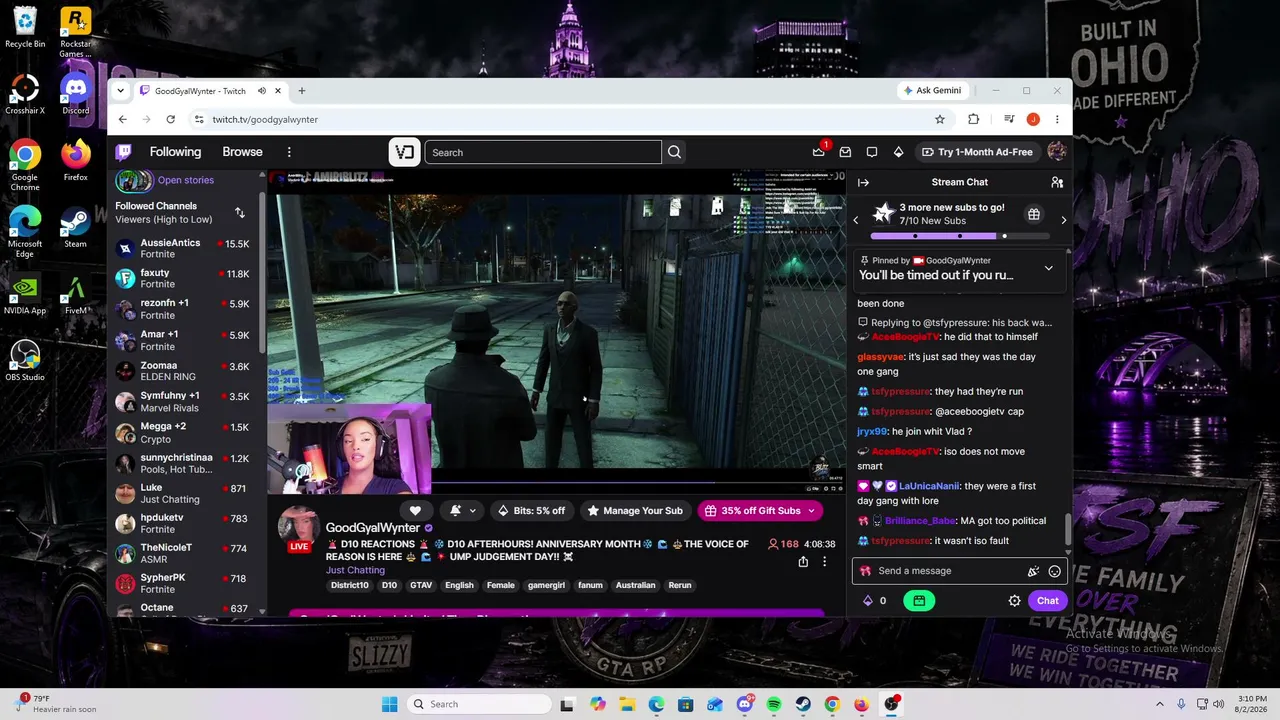Click the Manage Your Sub button
The height and width of the screenshot is (720, 1280).
point(635,511)
